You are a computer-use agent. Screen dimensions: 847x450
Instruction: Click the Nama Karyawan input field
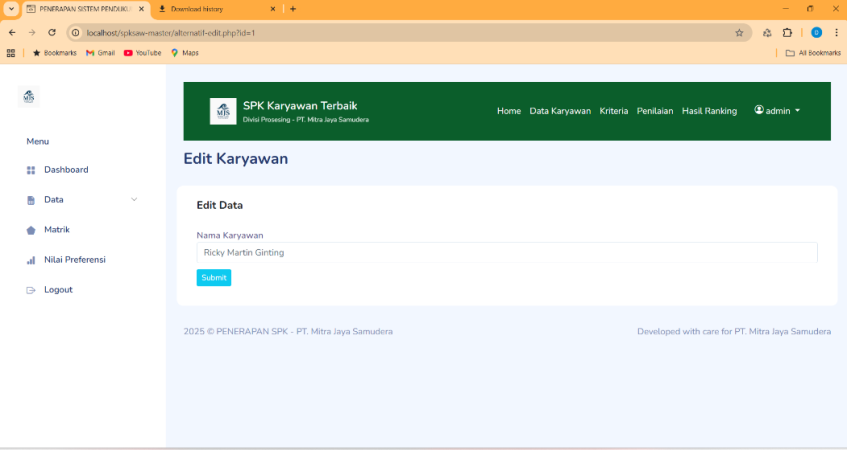(x=506, y=253)
